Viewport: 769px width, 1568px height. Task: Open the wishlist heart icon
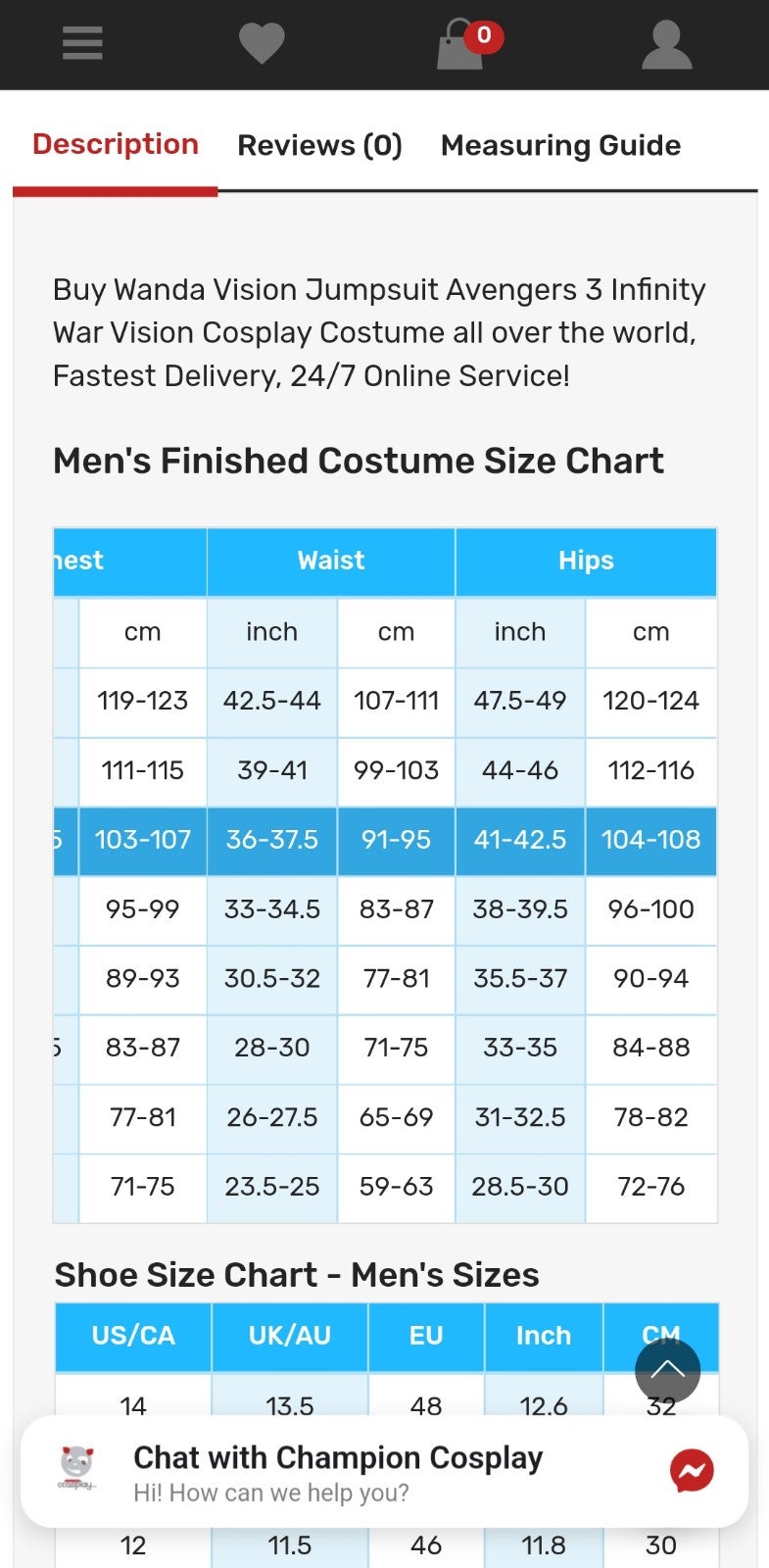point(262,44)
